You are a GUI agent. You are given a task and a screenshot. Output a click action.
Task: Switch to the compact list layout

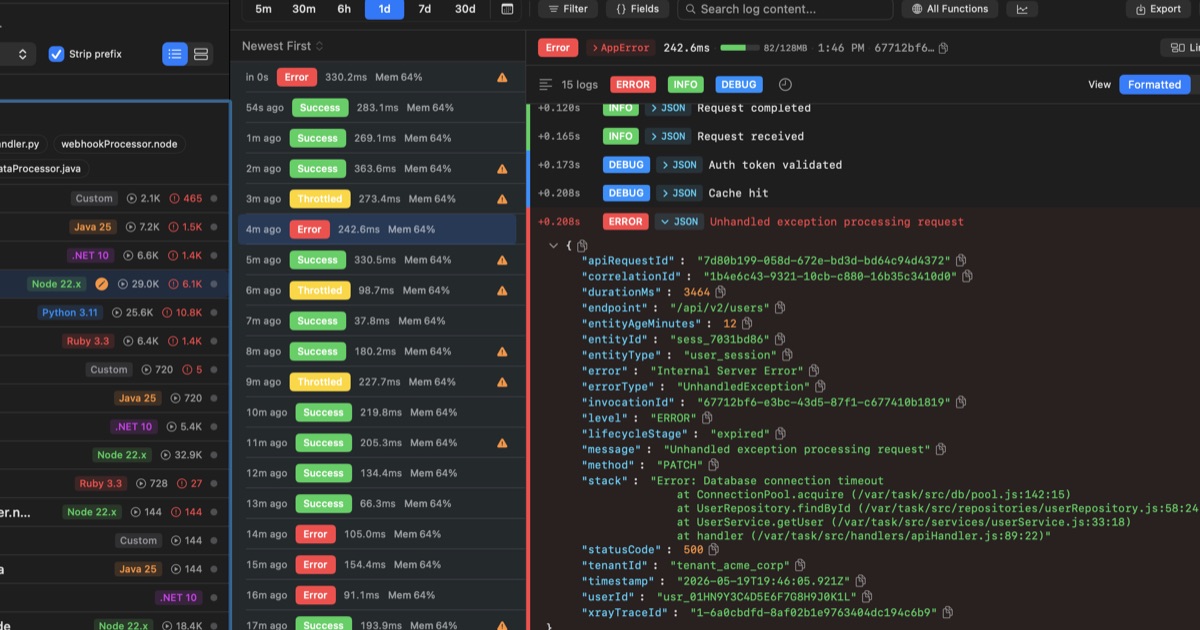point(175,54)
